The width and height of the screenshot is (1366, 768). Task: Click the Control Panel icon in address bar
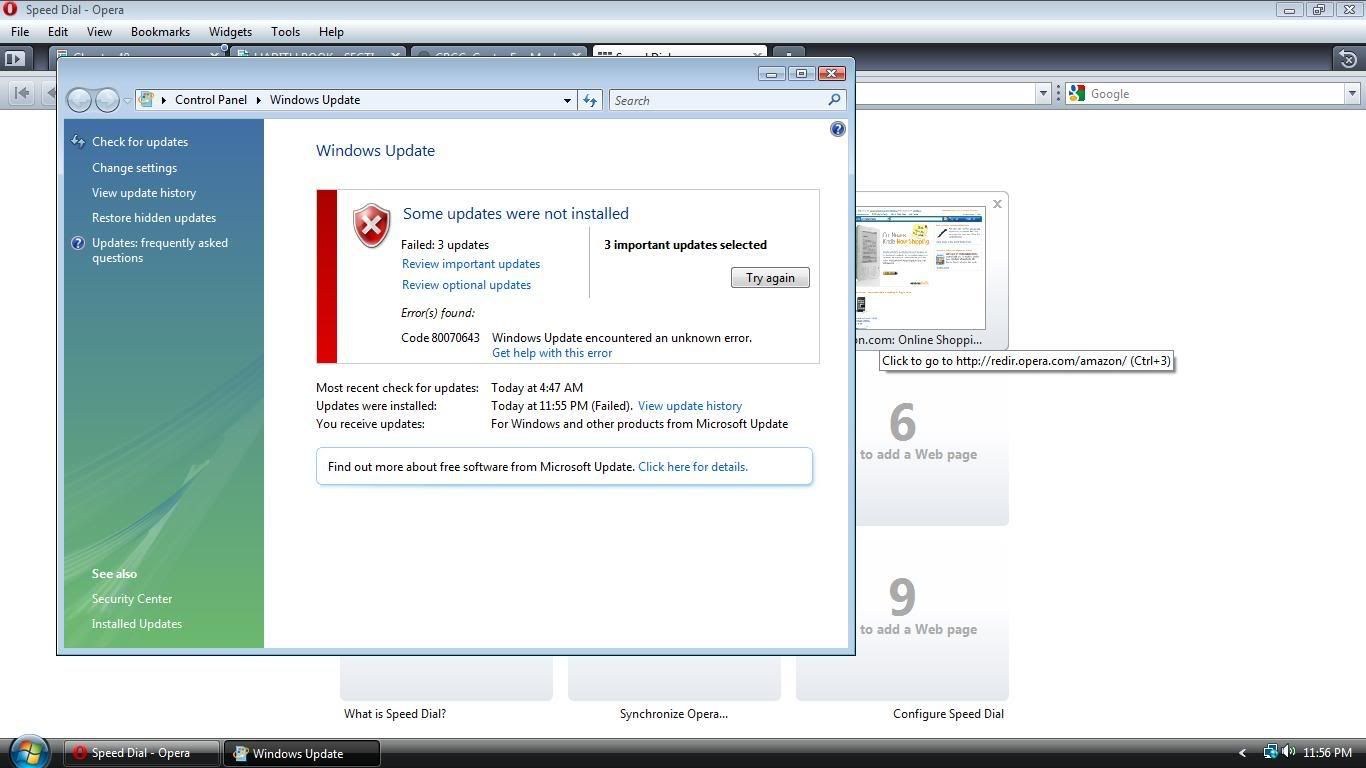pos(147,100)
